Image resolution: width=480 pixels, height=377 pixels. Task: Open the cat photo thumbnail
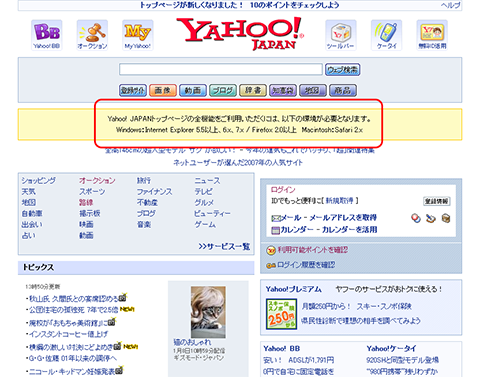coord(208,312)
